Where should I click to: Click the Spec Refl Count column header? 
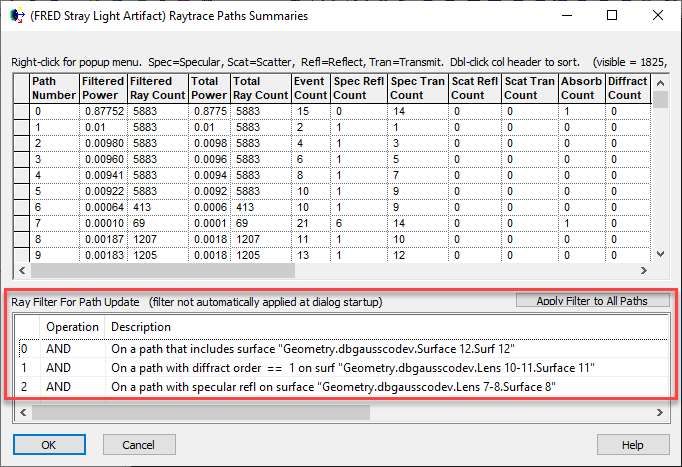click(x=359, y=88)
